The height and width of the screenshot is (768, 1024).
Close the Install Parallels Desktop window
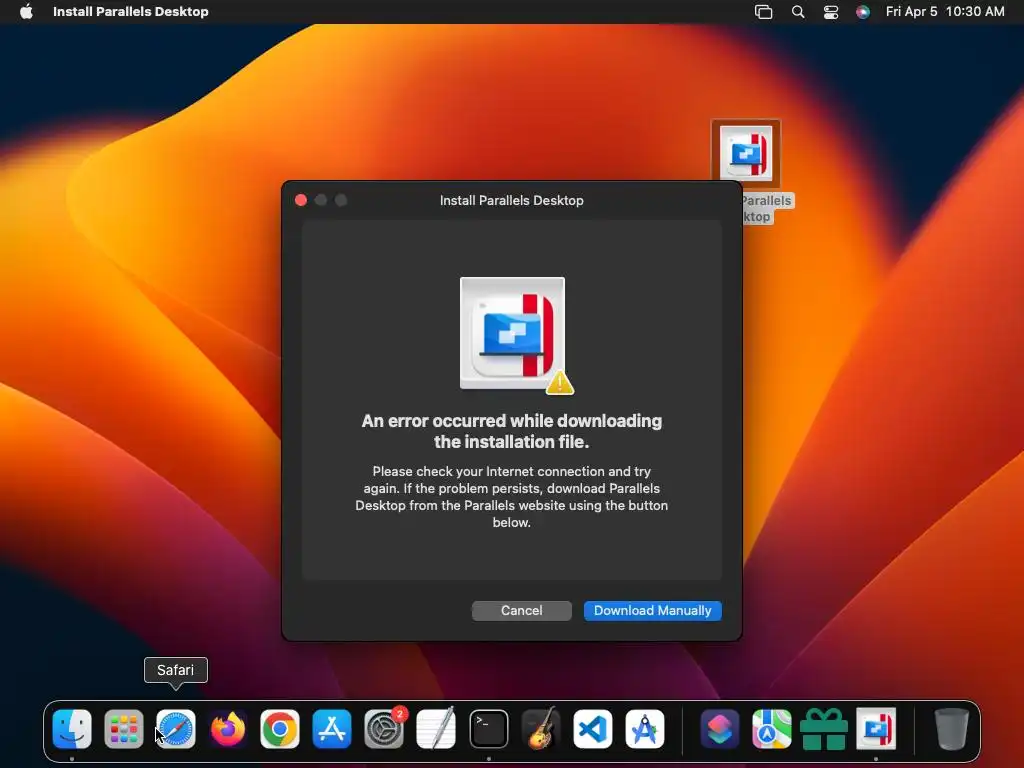[x=301, y=200]
